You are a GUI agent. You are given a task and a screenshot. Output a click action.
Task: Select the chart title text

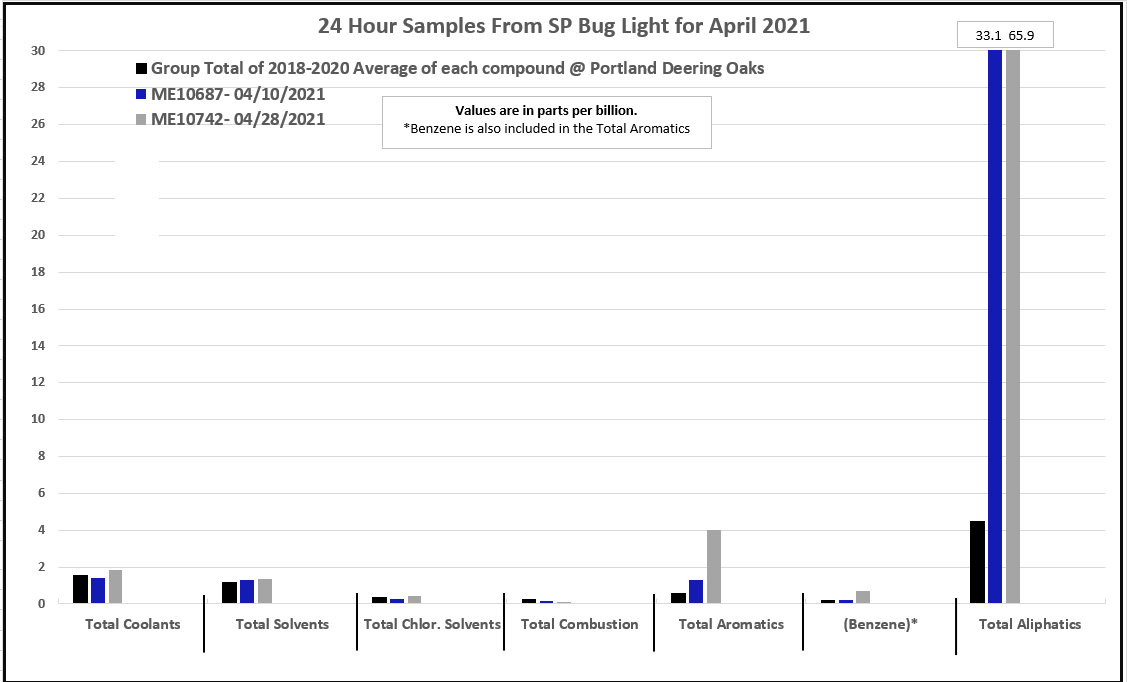(x=564, y=27)
